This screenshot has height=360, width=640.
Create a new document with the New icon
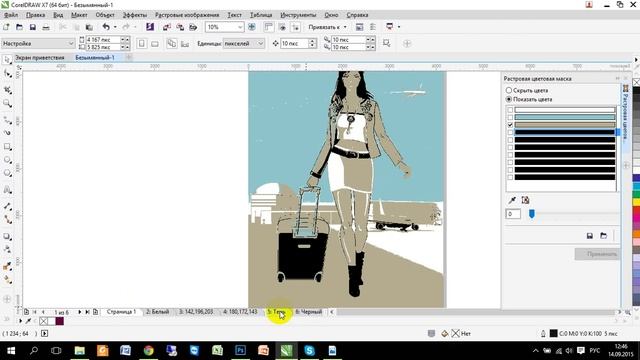(x=6, y=27)
